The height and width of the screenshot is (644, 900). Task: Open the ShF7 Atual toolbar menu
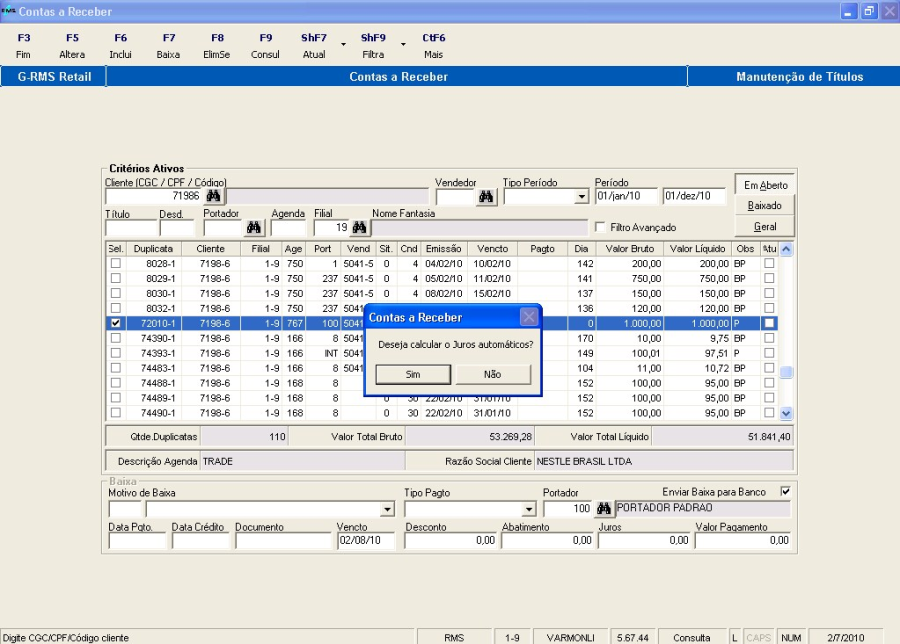[314, 46]
